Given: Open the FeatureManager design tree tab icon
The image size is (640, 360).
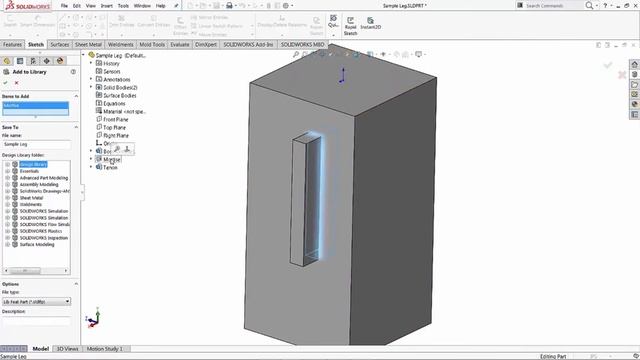Looking at the screenshot, I should point(7,61).
